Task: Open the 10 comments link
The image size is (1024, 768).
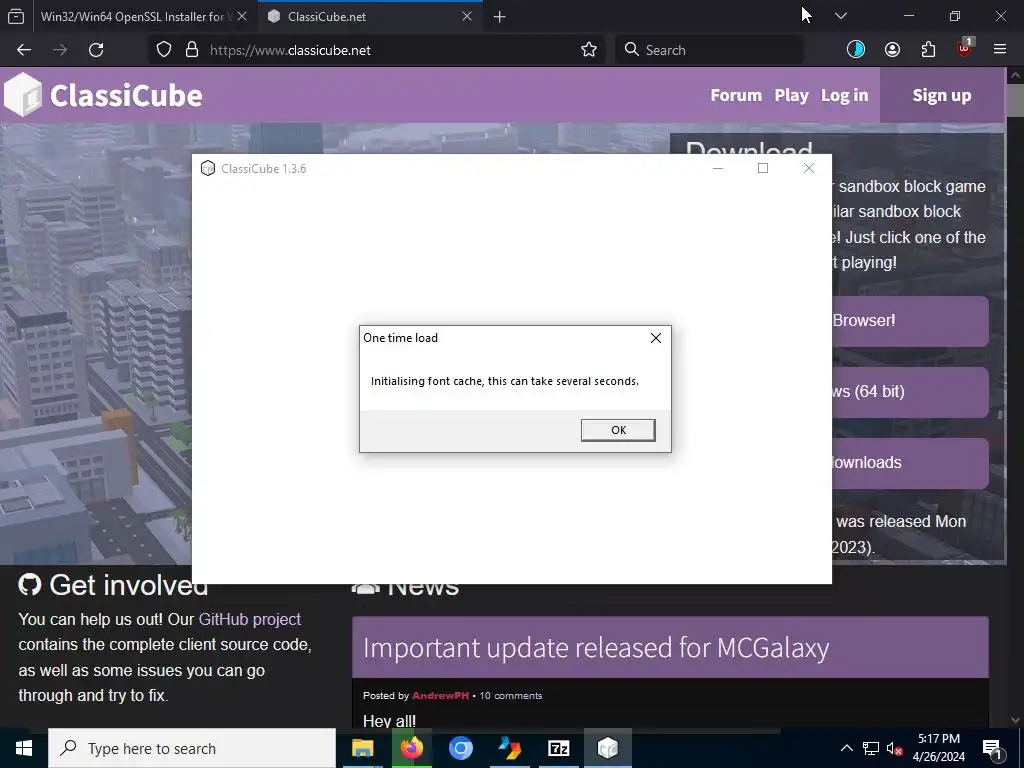Action: pyautogui.click(x=511, y=696)
